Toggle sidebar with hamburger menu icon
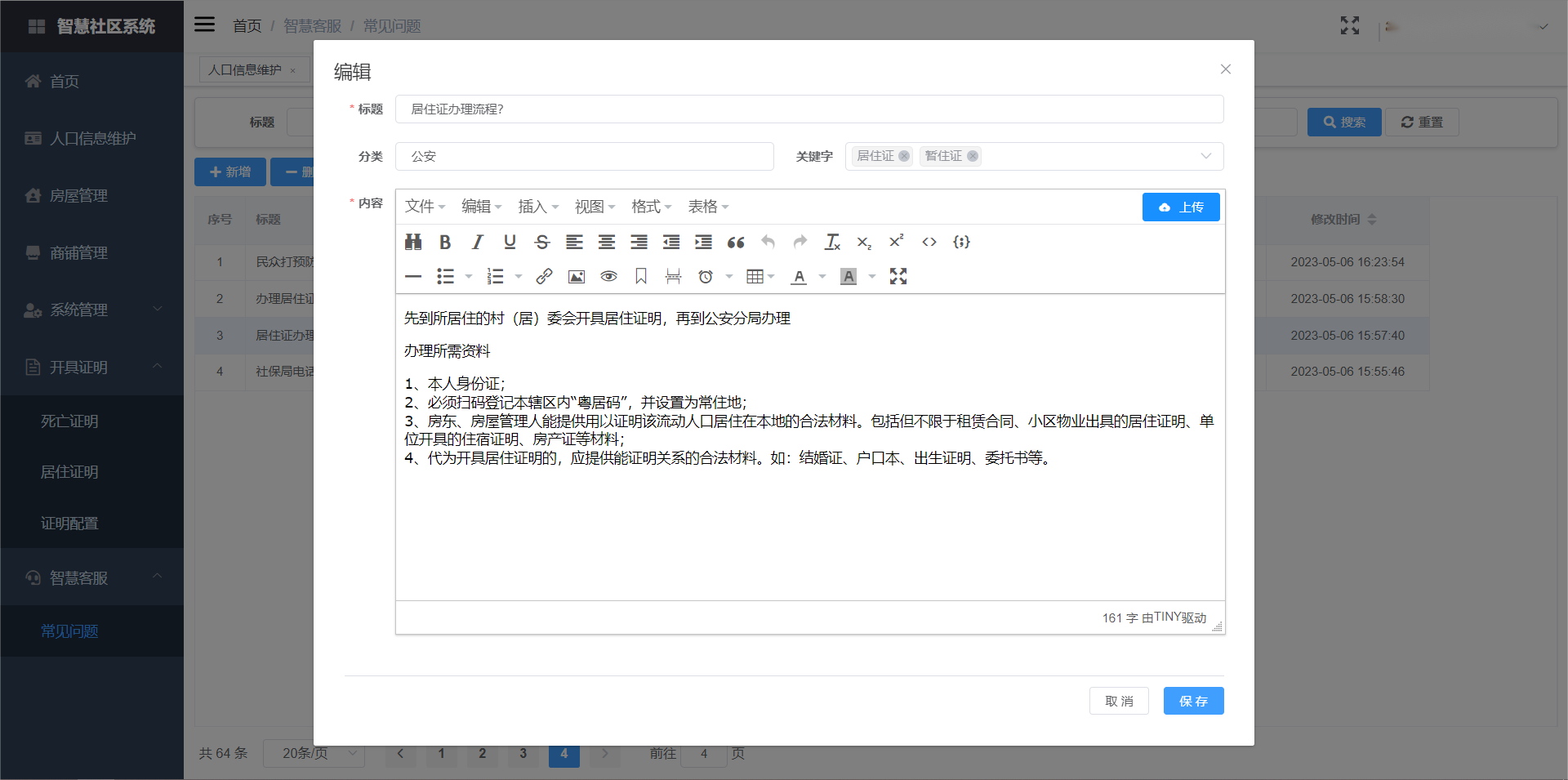 click(x=204, y=25)
